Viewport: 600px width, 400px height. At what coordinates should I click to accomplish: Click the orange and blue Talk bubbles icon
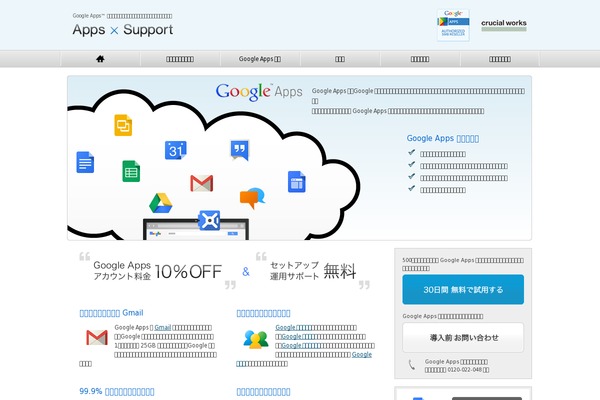coord(252,198)
